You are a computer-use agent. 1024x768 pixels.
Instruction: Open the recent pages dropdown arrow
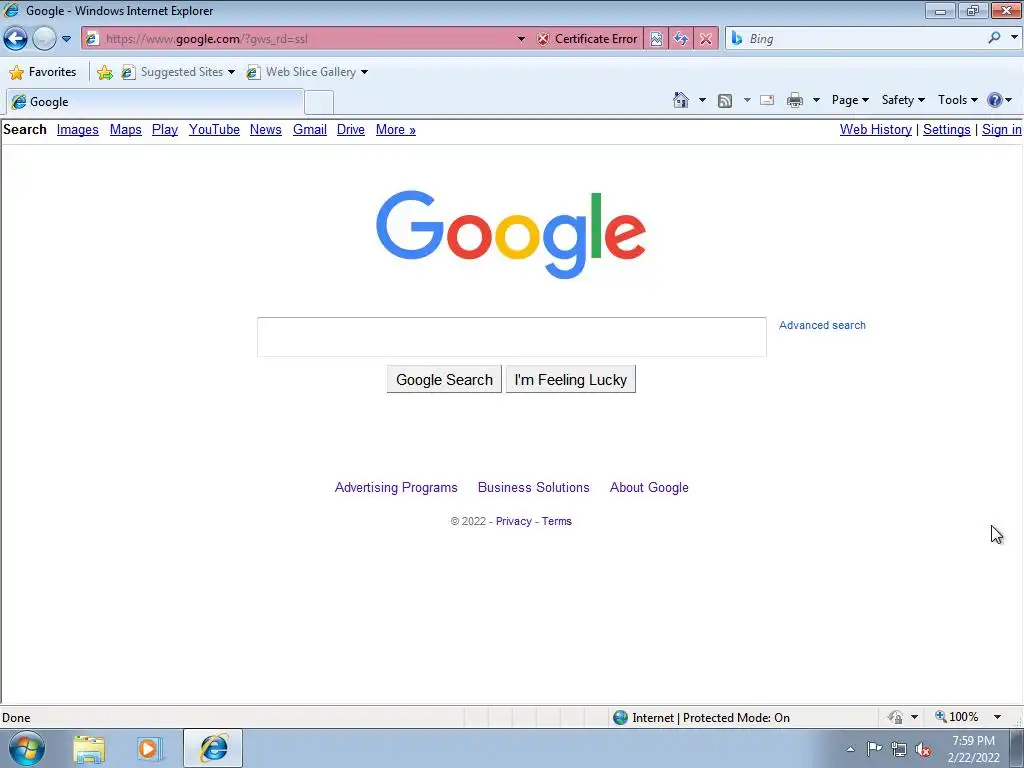click(x=66, y=39)
